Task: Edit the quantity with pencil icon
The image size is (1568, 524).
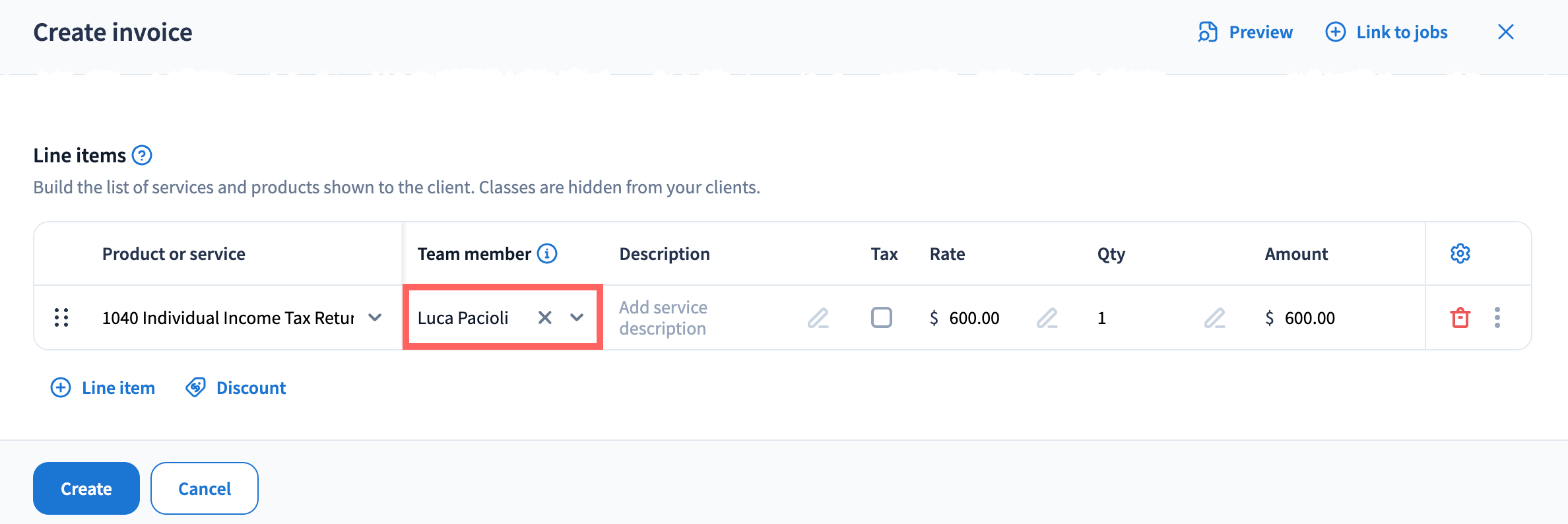Action: 1214,318
